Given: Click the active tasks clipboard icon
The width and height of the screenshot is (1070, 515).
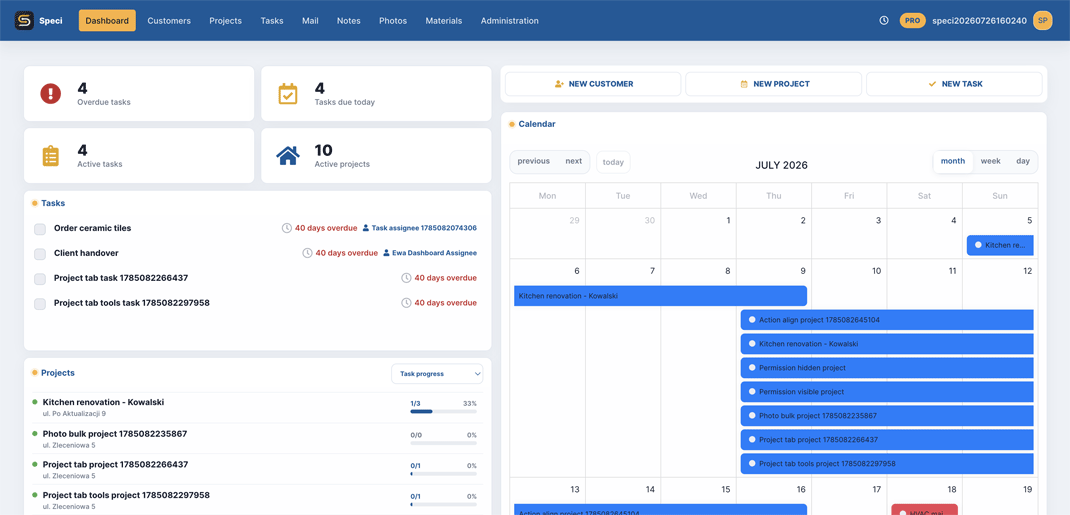Looking at the screenshot, I should [x=50, y=156].
